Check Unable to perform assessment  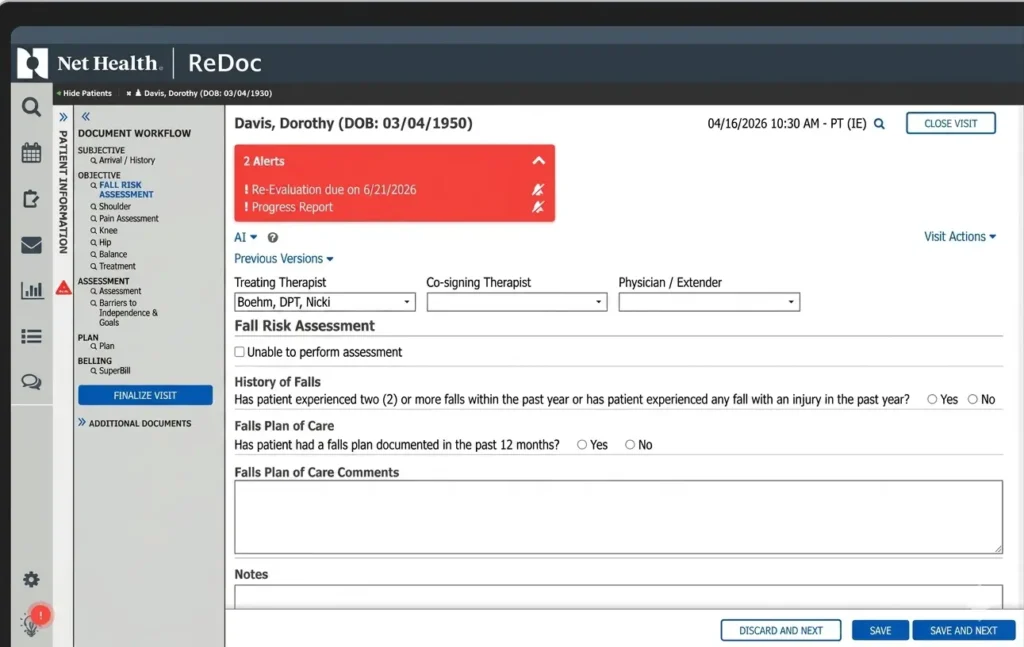pyautogui.click(x=240, y=352)
